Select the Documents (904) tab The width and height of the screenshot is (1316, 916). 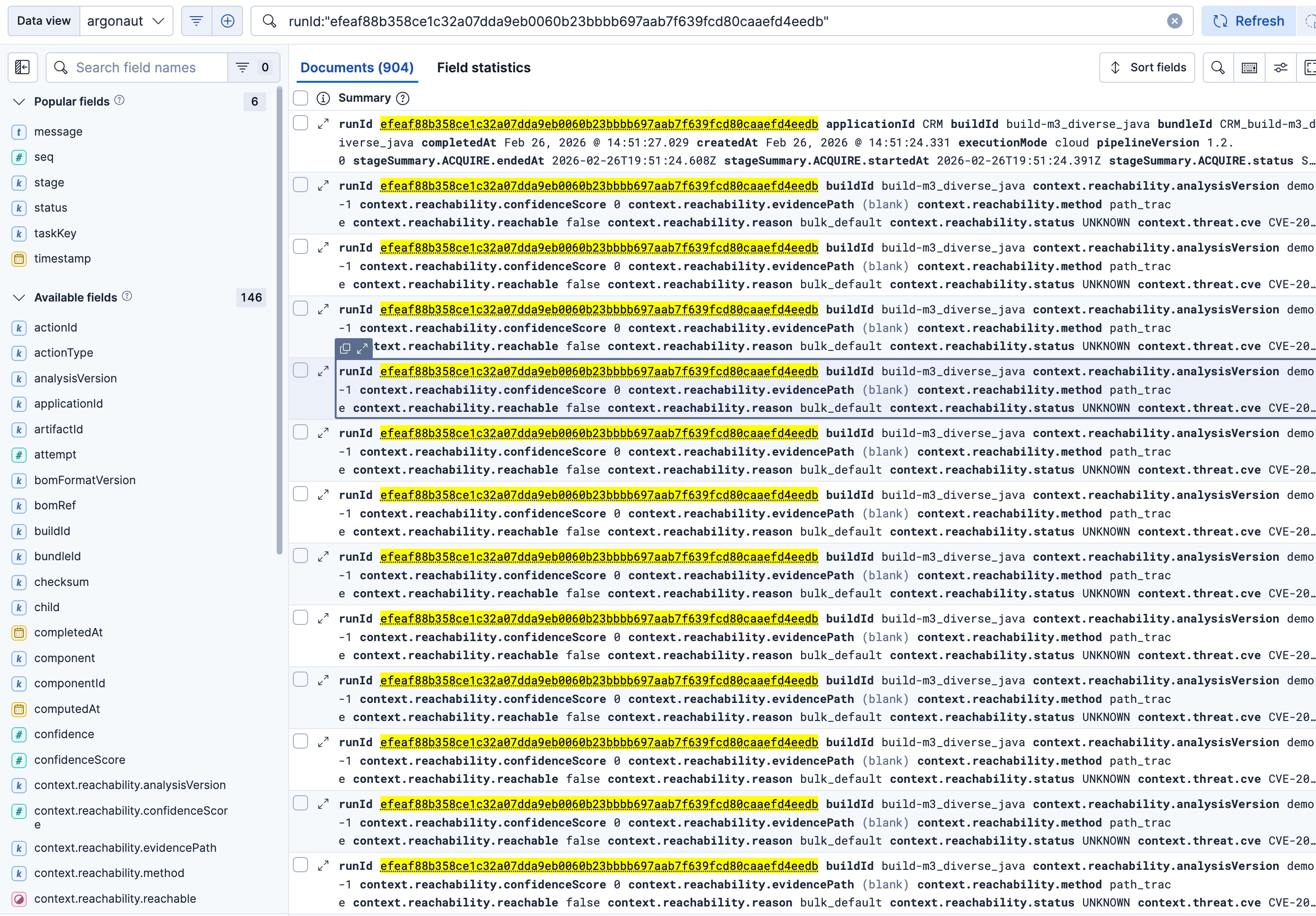click(x=357, y=68)
